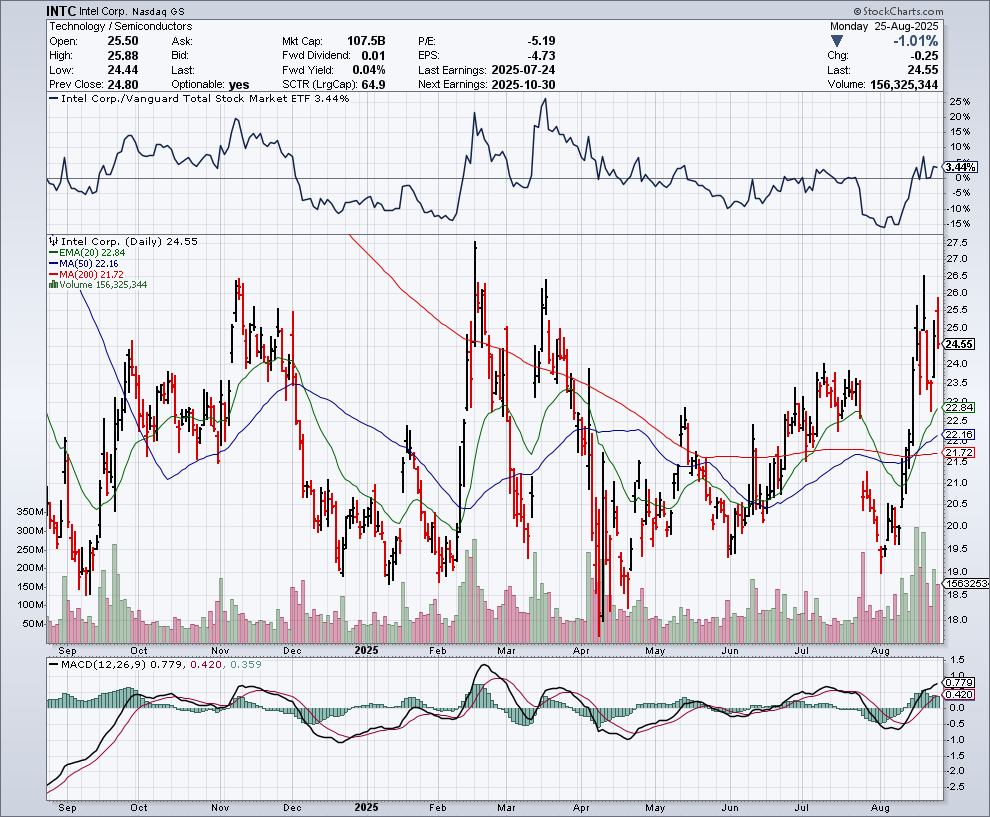Click the Open price value 25.50
Viewport: 990px width, 817px height.
tap(122, 41)
